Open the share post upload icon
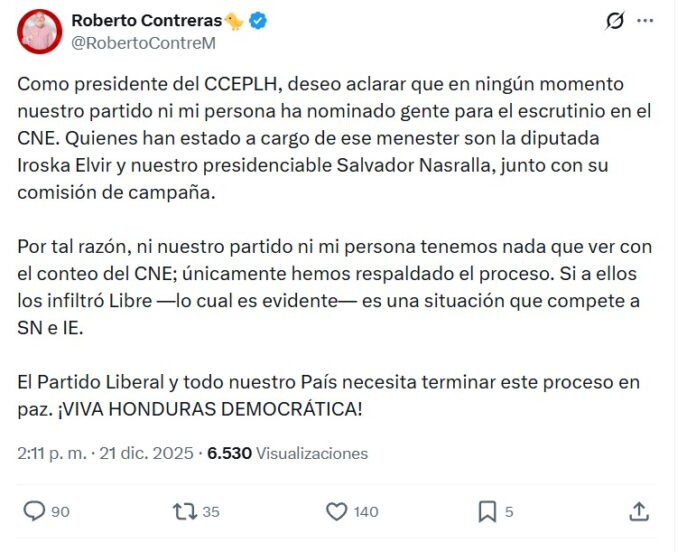The width and height of the screenshot is (696, 552). [x=639, y=511]
